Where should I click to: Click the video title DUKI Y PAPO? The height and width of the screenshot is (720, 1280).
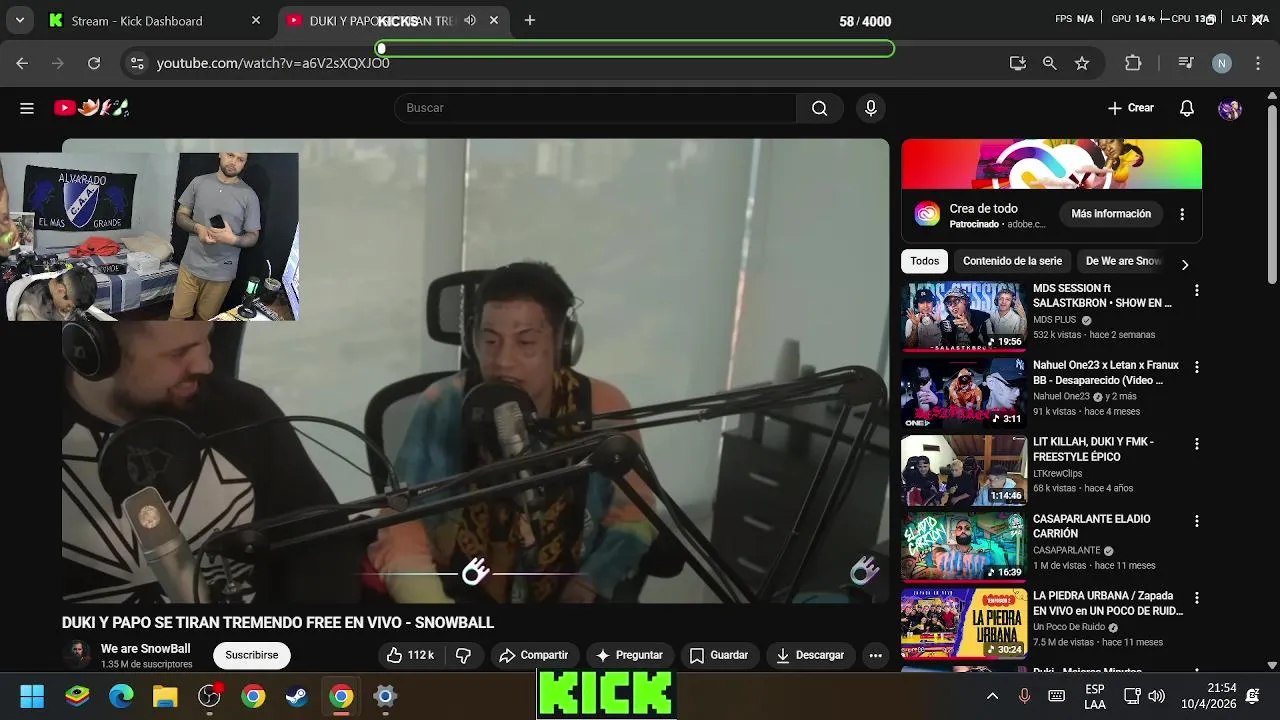pyautogui.click(x=278, y=622)
